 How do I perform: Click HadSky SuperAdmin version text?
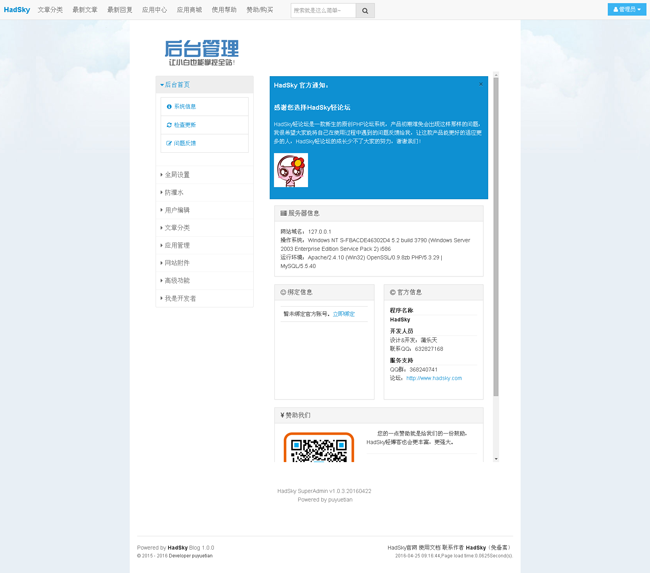click(x=324, y=491)
